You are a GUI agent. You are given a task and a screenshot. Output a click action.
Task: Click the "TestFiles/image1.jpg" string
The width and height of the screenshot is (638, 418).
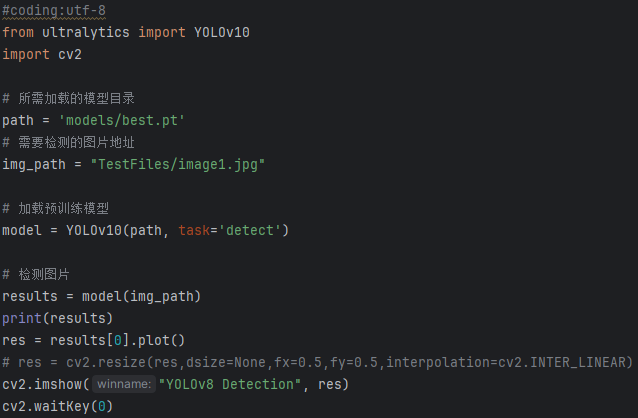(178, 164)
